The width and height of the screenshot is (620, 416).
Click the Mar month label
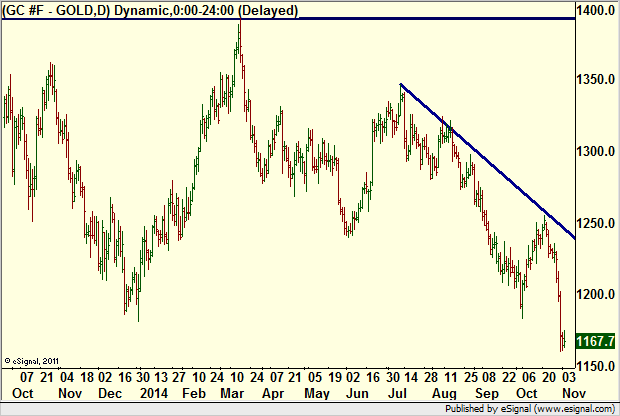point(232,393)
